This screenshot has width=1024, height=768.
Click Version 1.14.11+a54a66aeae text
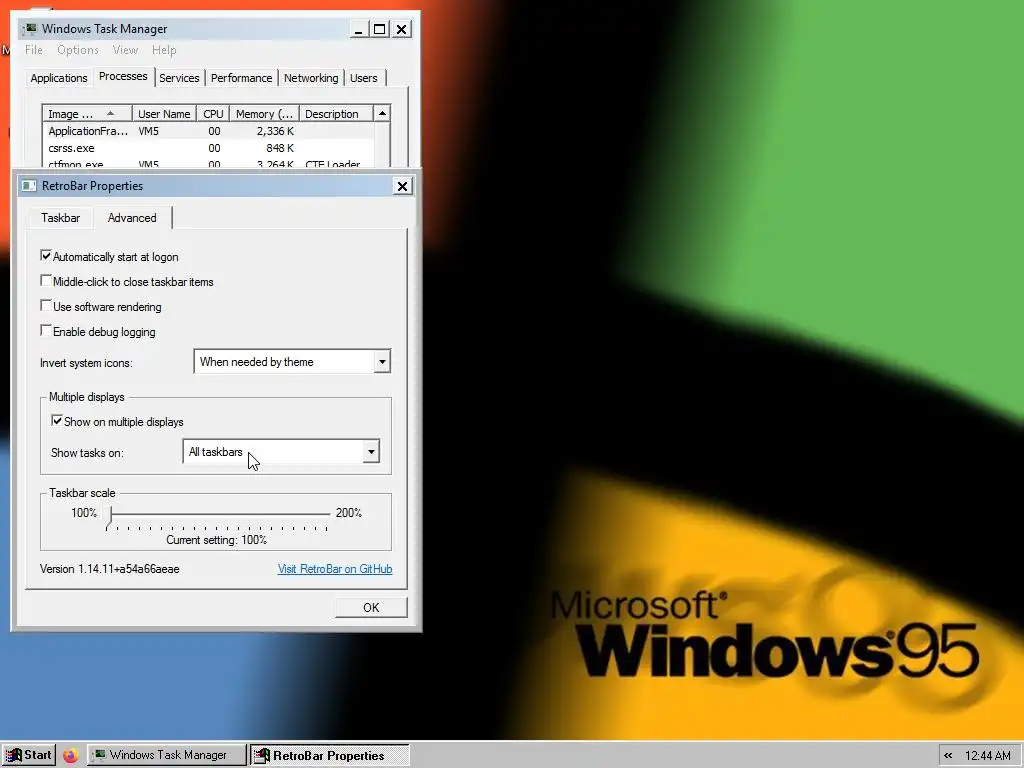110,569
